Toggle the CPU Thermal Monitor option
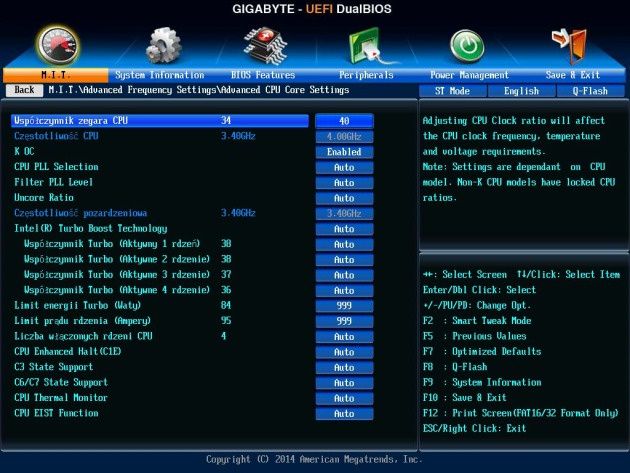630x473 pixels. (x=344, y=398)
